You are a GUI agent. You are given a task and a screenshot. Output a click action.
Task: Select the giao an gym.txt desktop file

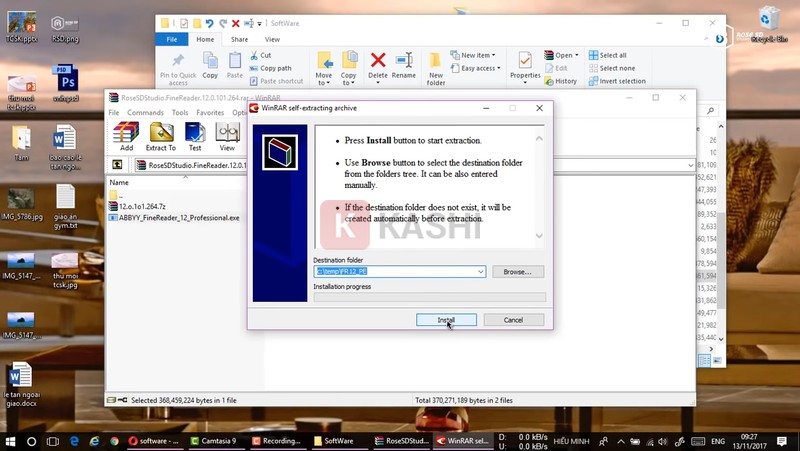[x=65, y=207]
